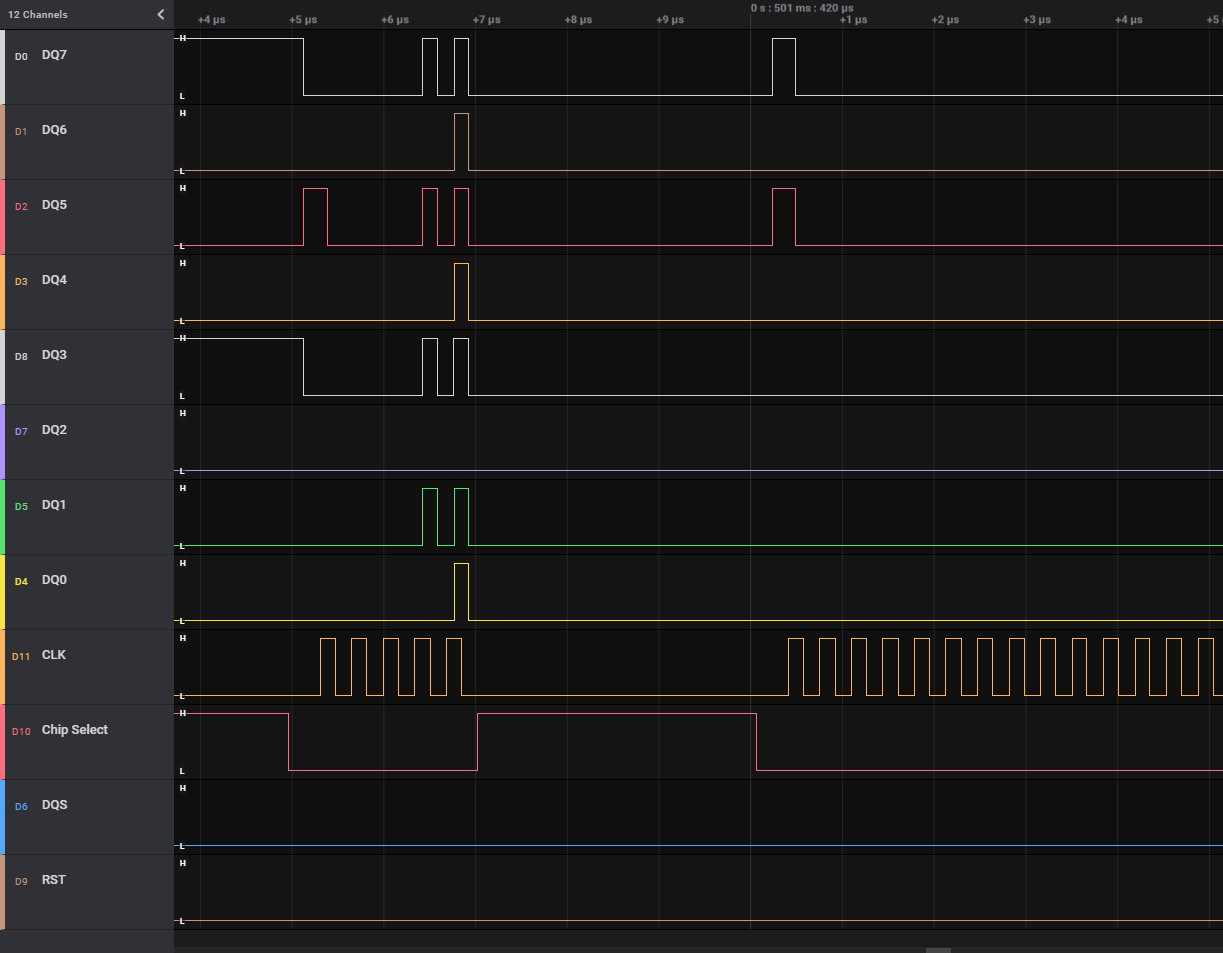Click the green color strip of DQ1

[2, 517]
